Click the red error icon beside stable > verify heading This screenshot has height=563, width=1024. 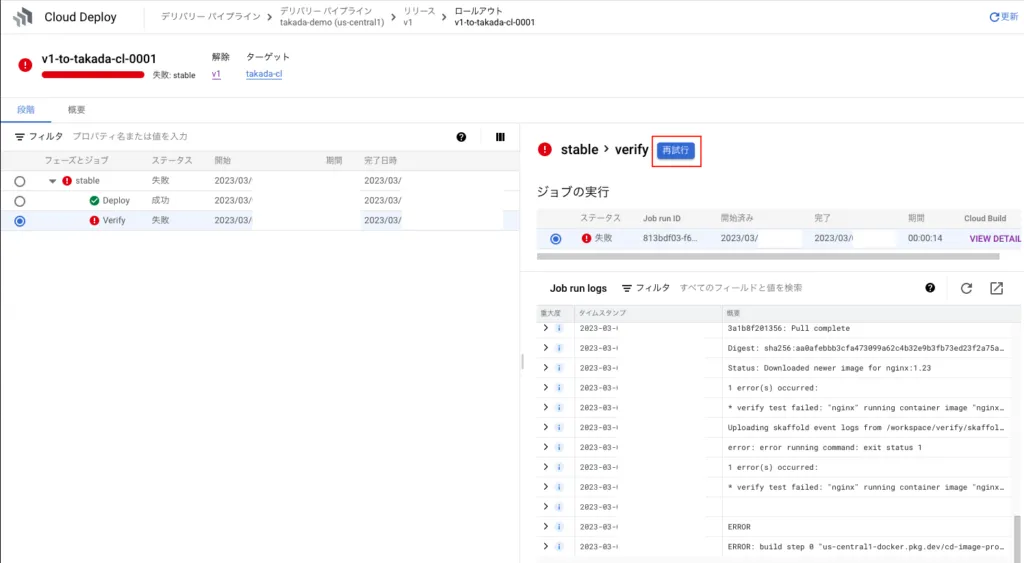pyautogui.click(x=545, y=150)
